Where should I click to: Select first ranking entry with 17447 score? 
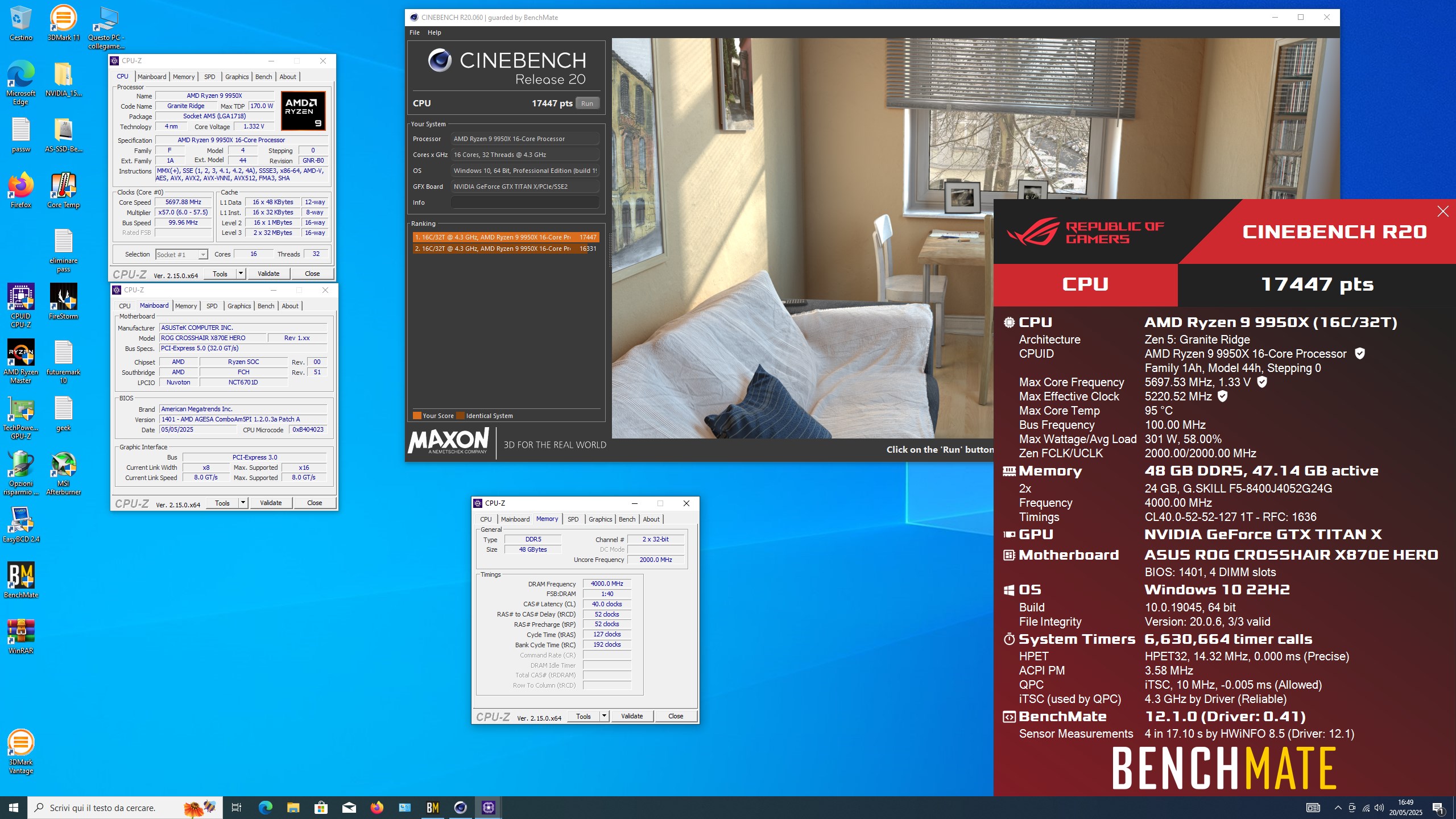tap(506, 237)
